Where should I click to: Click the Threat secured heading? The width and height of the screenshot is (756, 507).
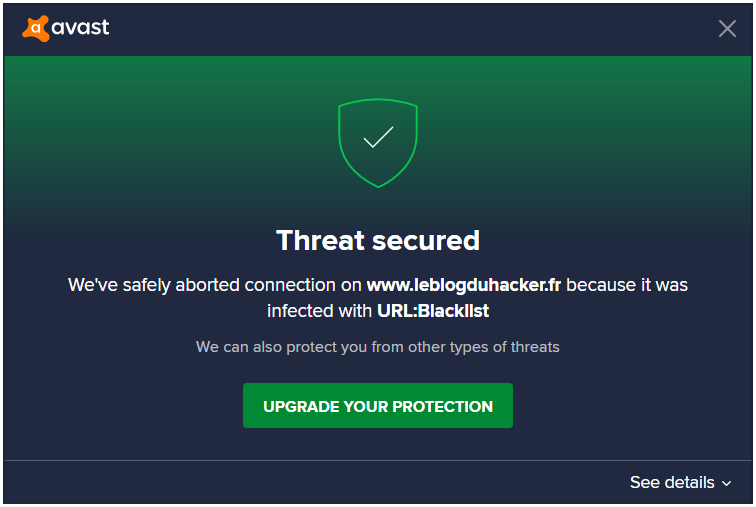tap(378, 240)
